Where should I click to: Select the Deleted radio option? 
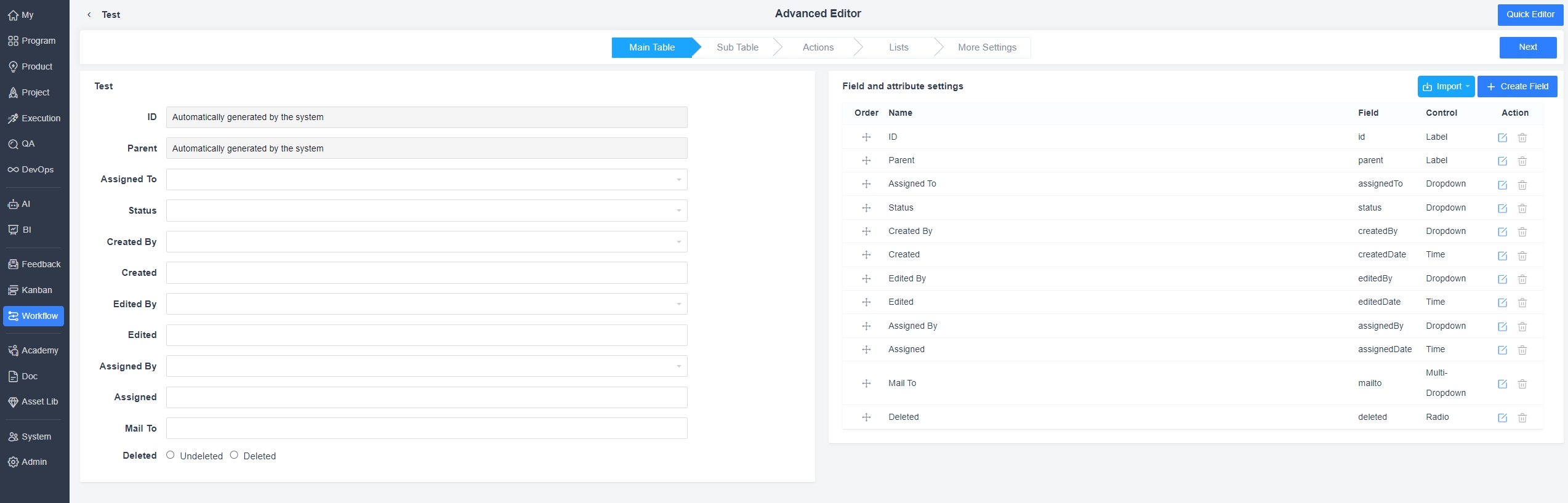[x=234, y=455]
